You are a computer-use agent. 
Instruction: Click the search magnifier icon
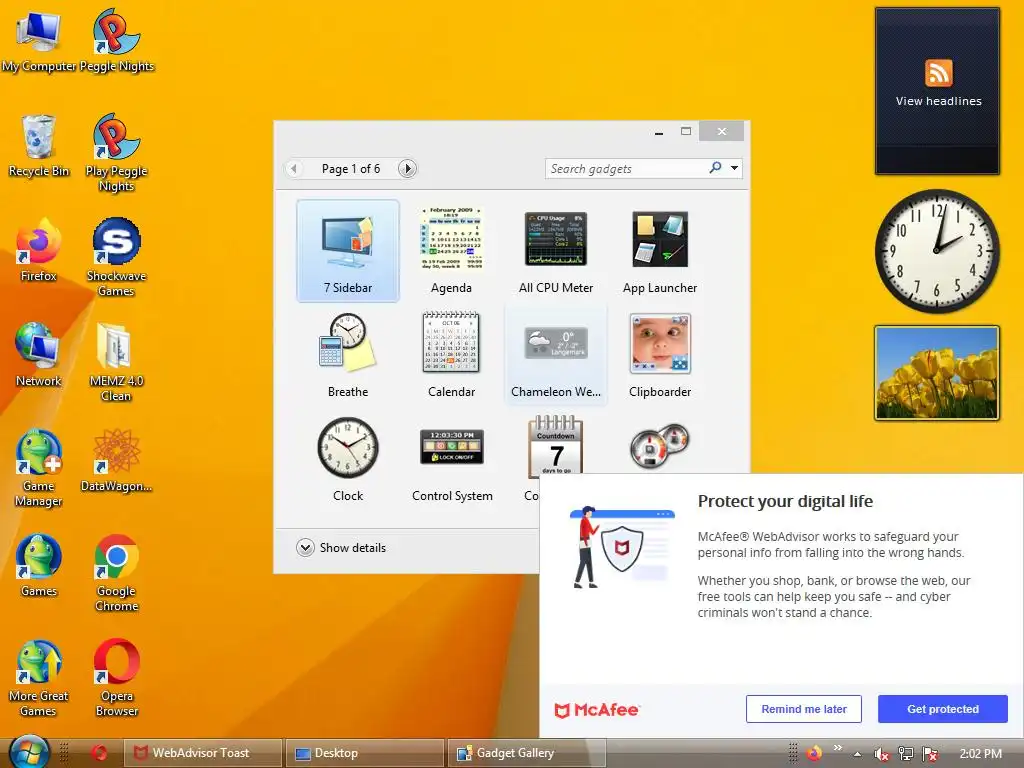click(715, 168)
